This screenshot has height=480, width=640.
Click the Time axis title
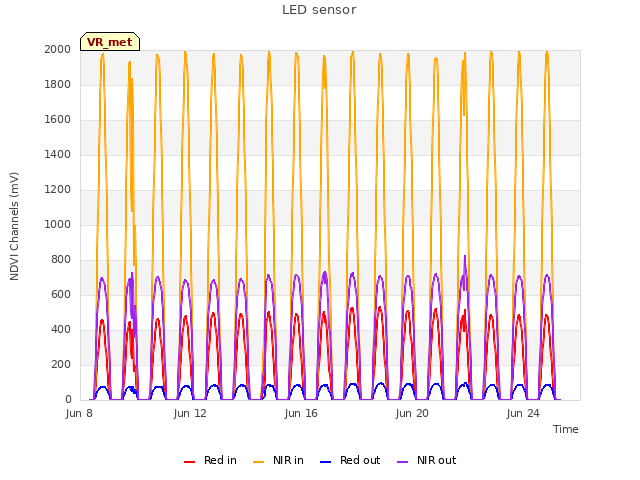[566, 429]
